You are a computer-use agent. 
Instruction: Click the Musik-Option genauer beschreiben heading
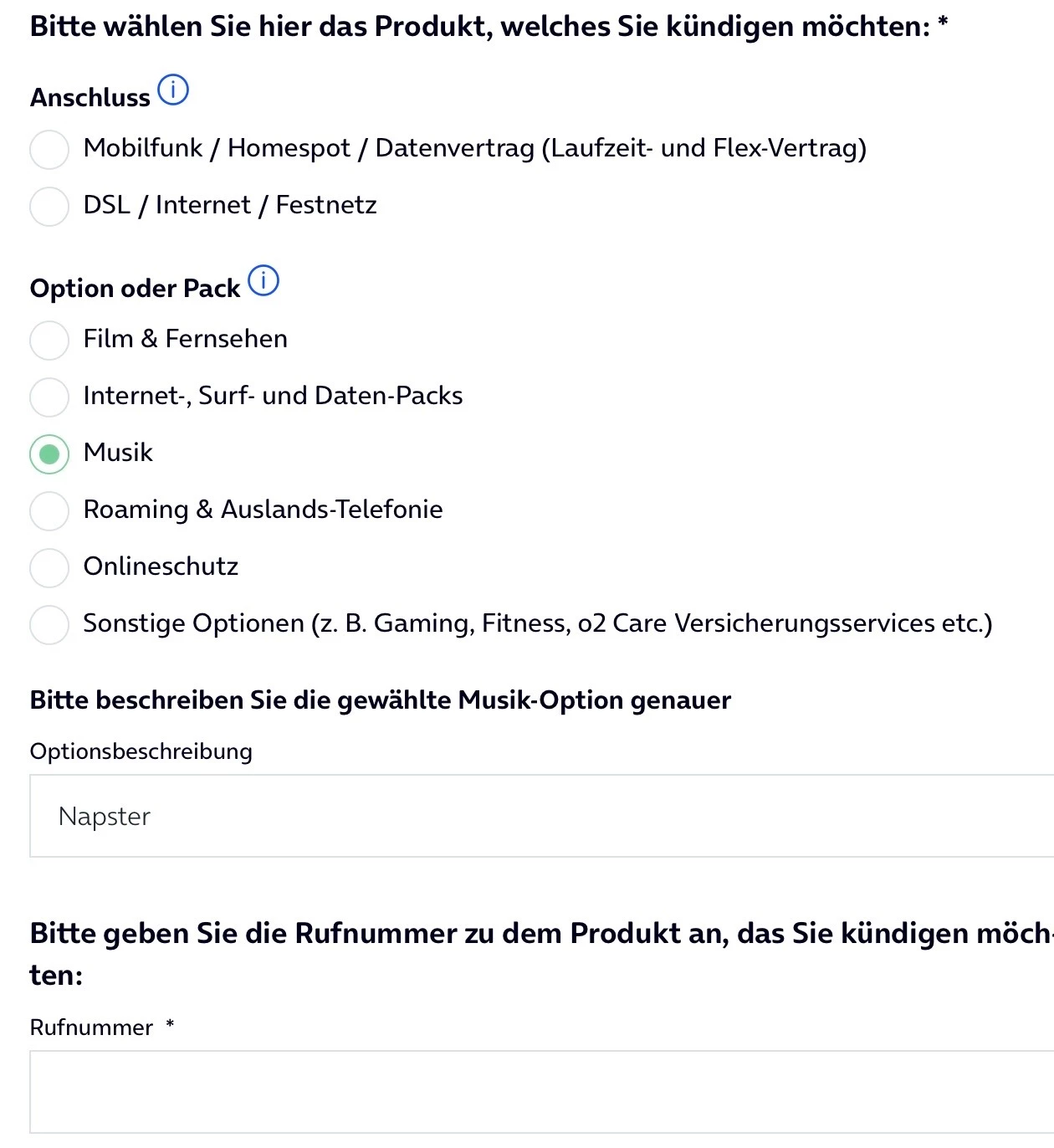pos(380,700)
